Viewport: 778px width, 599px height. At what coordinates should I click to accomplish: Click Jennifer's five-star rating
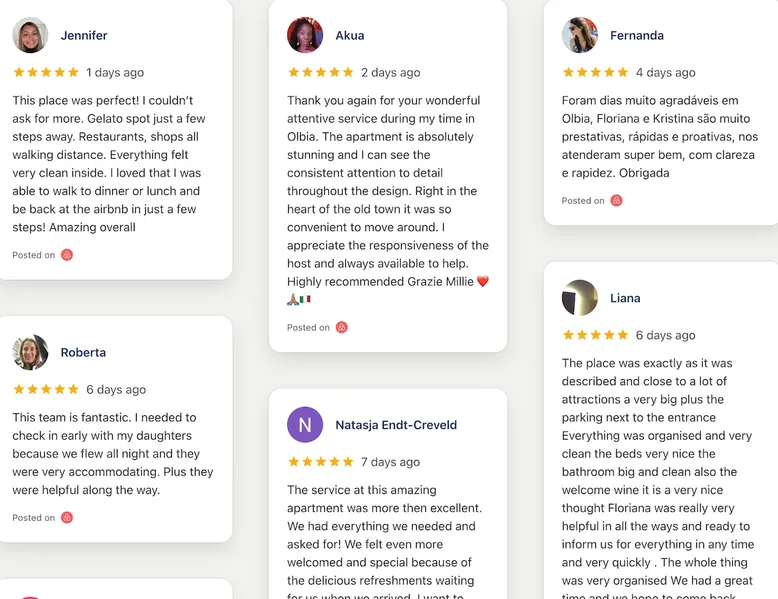46,72
